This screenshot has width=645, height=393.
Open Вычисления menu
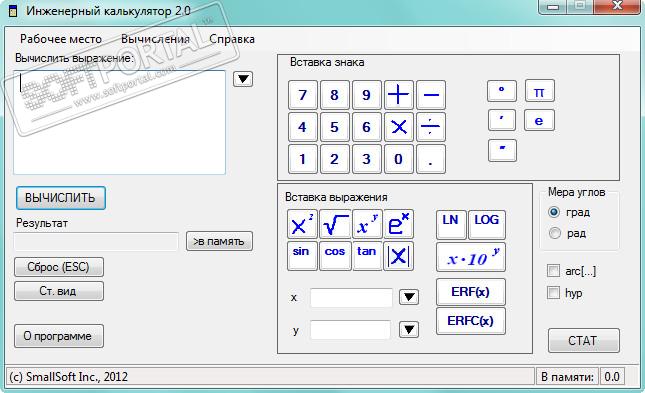click(x=155, y=39)
